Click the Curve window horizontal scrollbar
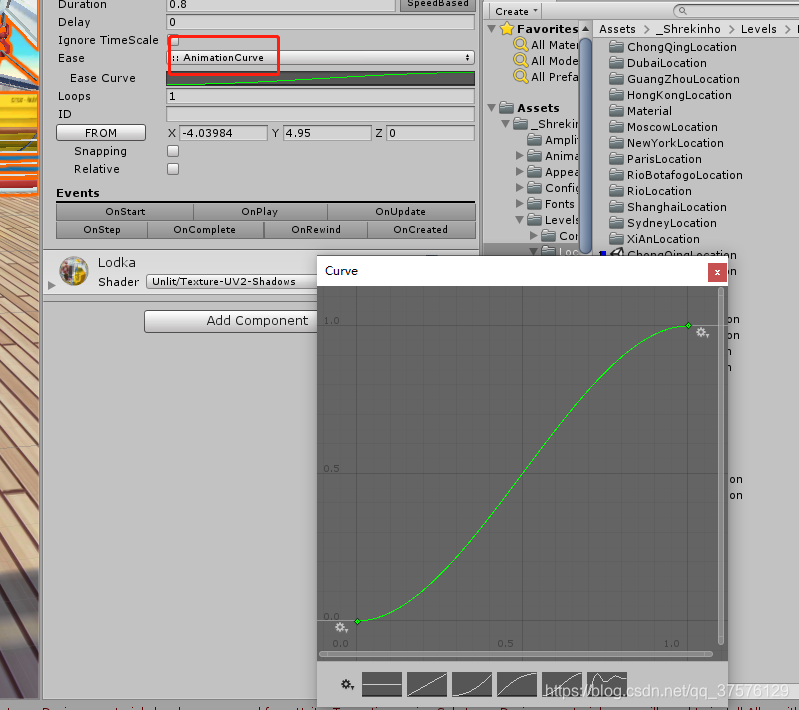Image resolution: width=799 pixels, height=710 pixels. 515,654
